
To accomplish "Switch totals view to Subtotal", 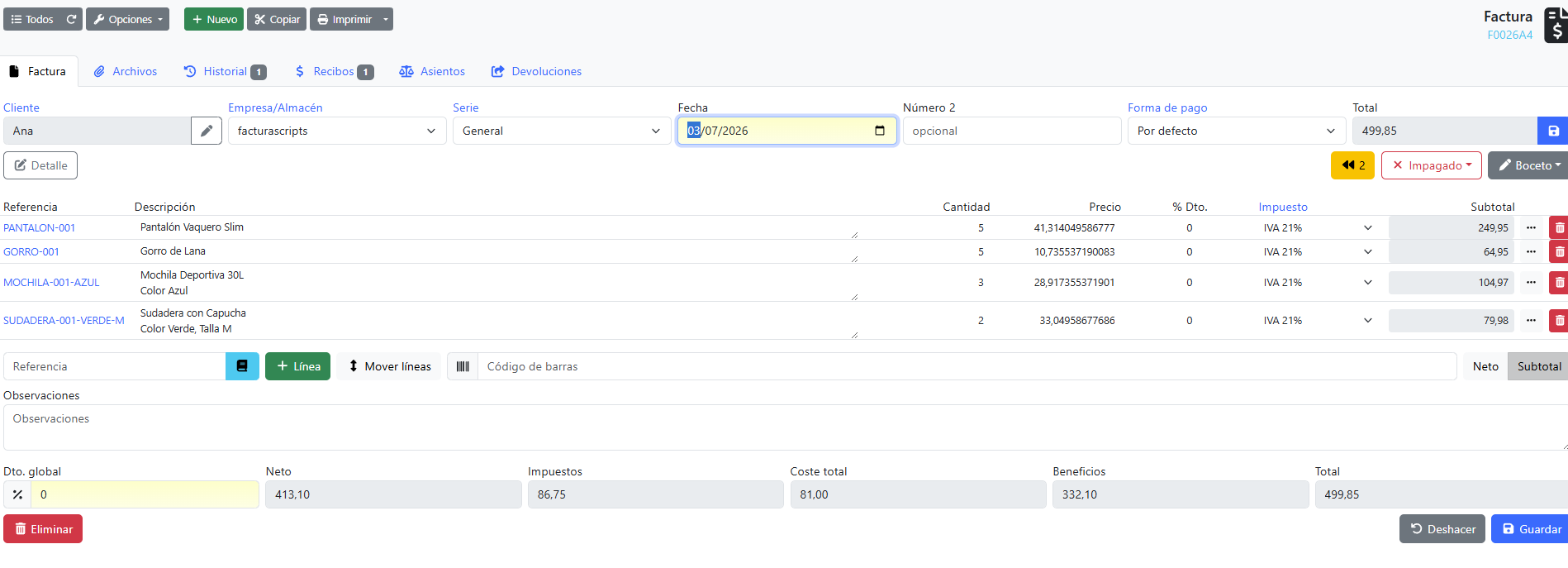I will pos(1538,366).
